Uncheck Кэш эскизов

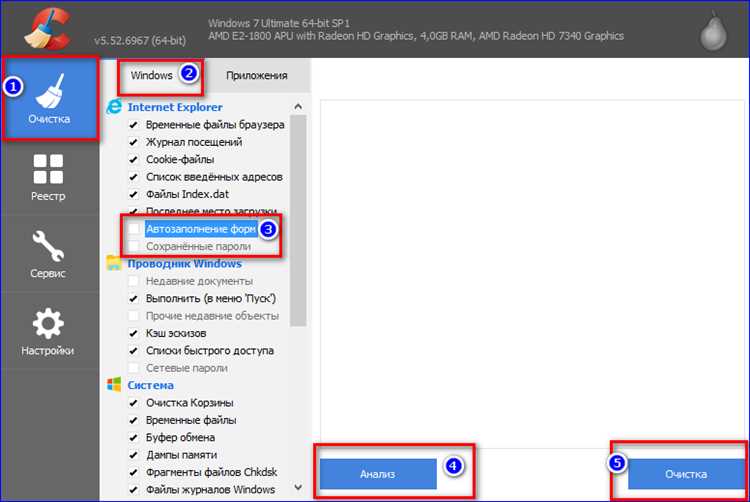click(133, 333)
